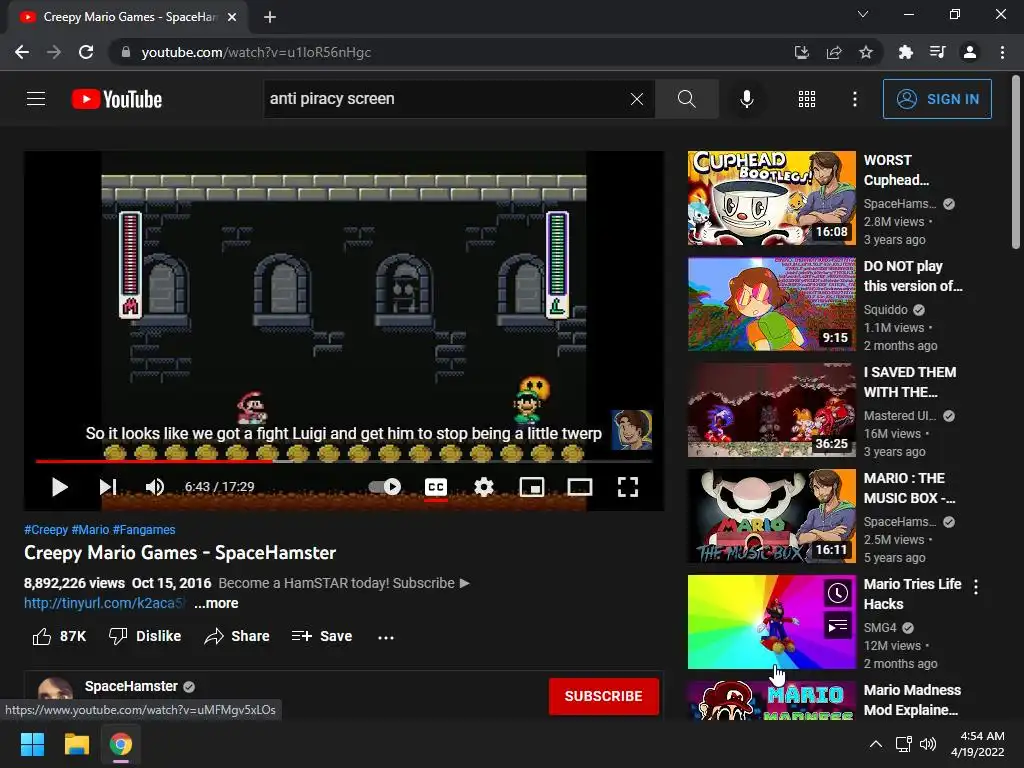1024x768 pixels.
Task: Open more actions ellipsis under the video
Action: click(x=386, y=637)
